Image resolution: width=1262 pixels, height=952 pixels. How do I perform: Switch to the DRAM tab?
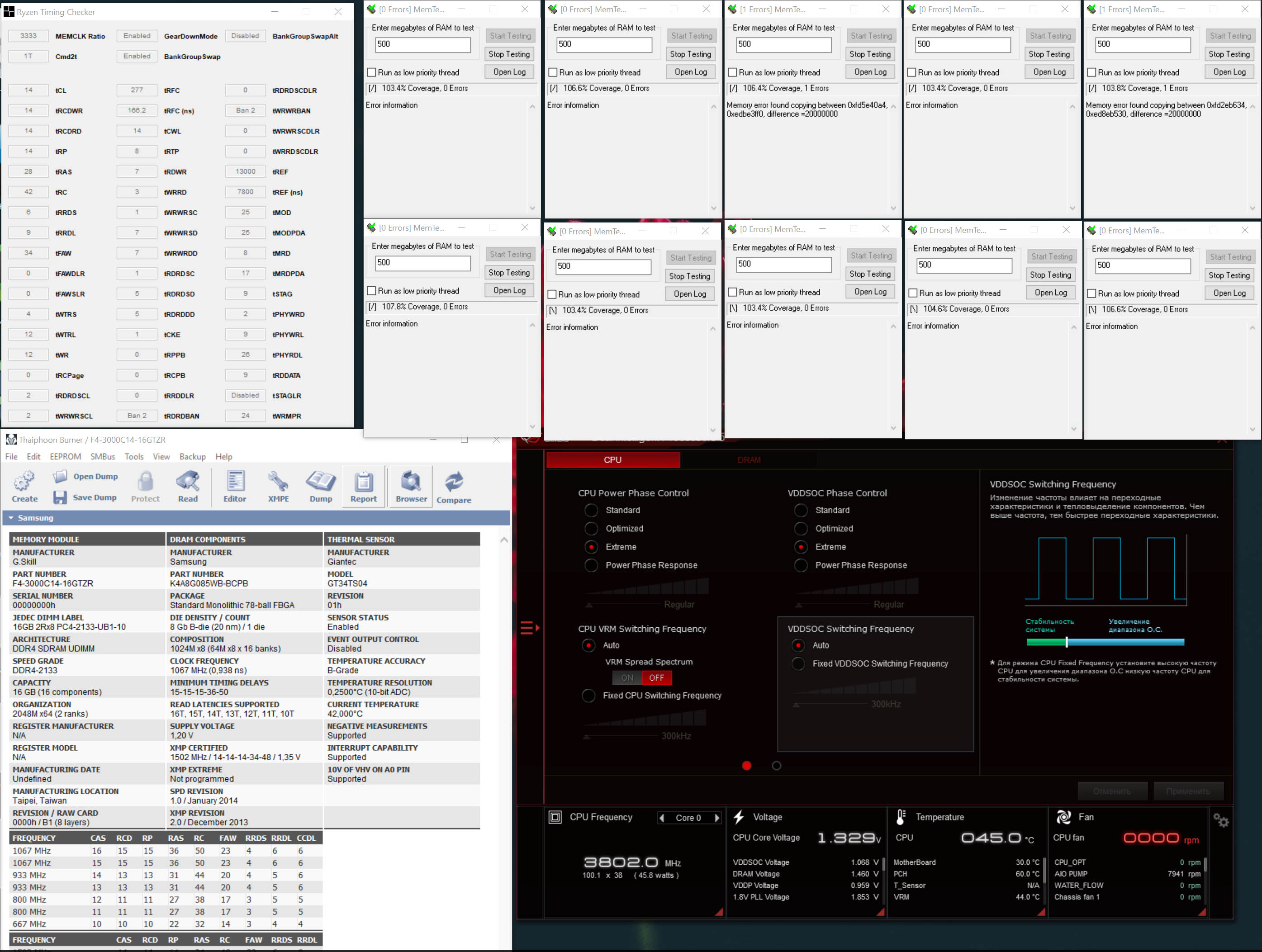[749, 460]
